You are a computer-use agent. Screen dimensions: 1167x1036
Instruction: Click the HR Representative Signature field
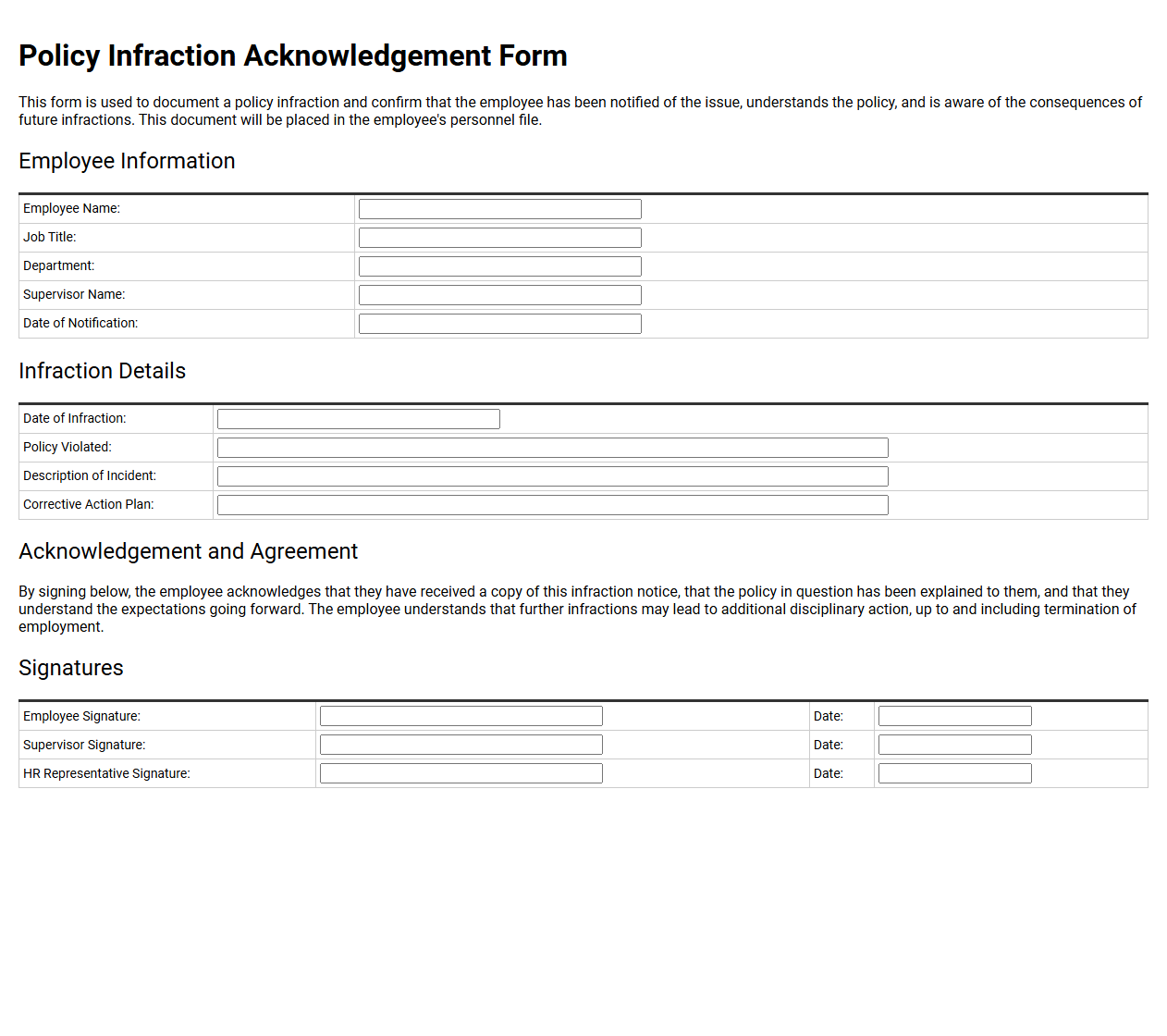click(x=461, y=773)
